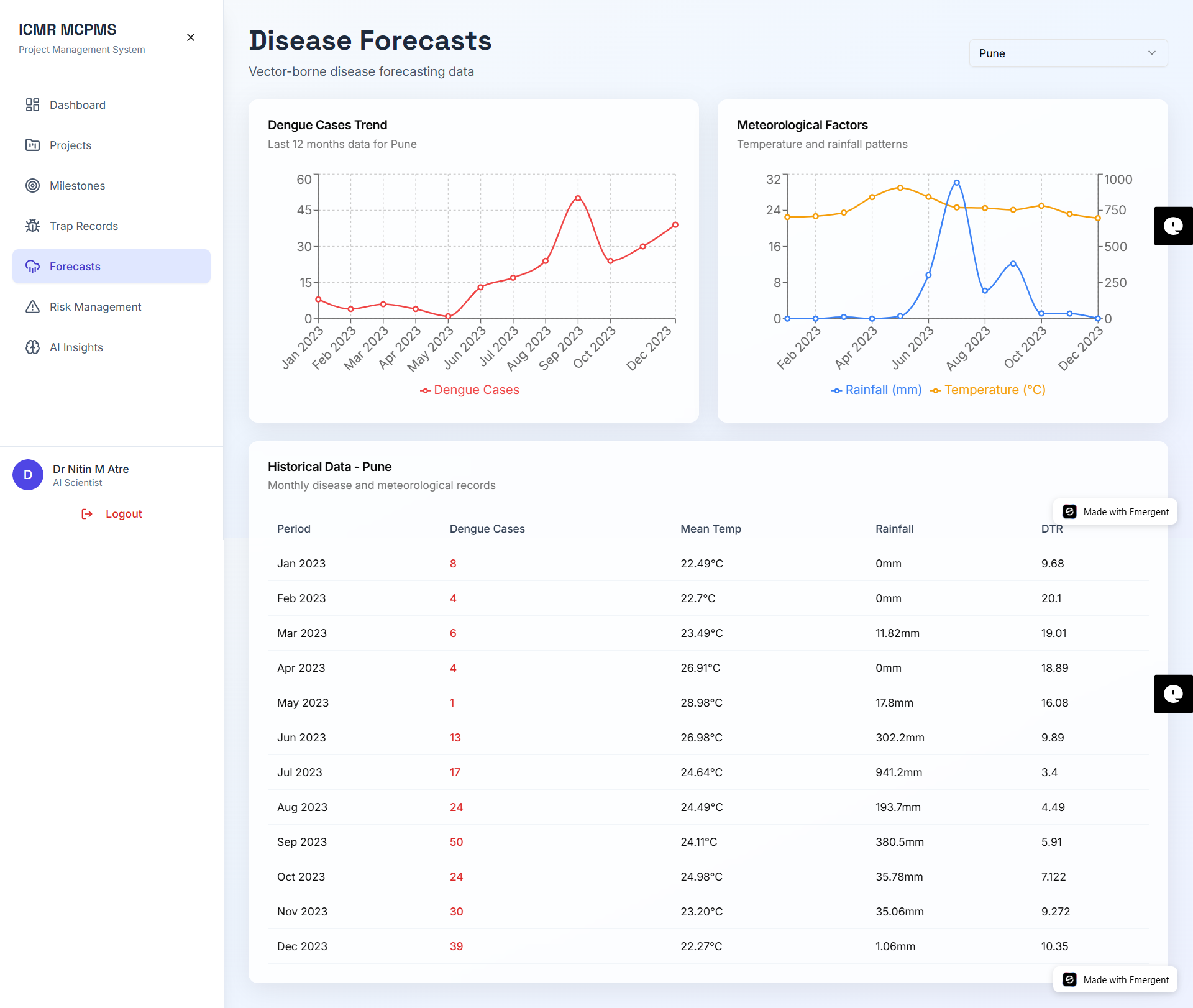Go to the AI Insights page
This screenshot has width=1193, height=1008.
[x=76, y=347]
